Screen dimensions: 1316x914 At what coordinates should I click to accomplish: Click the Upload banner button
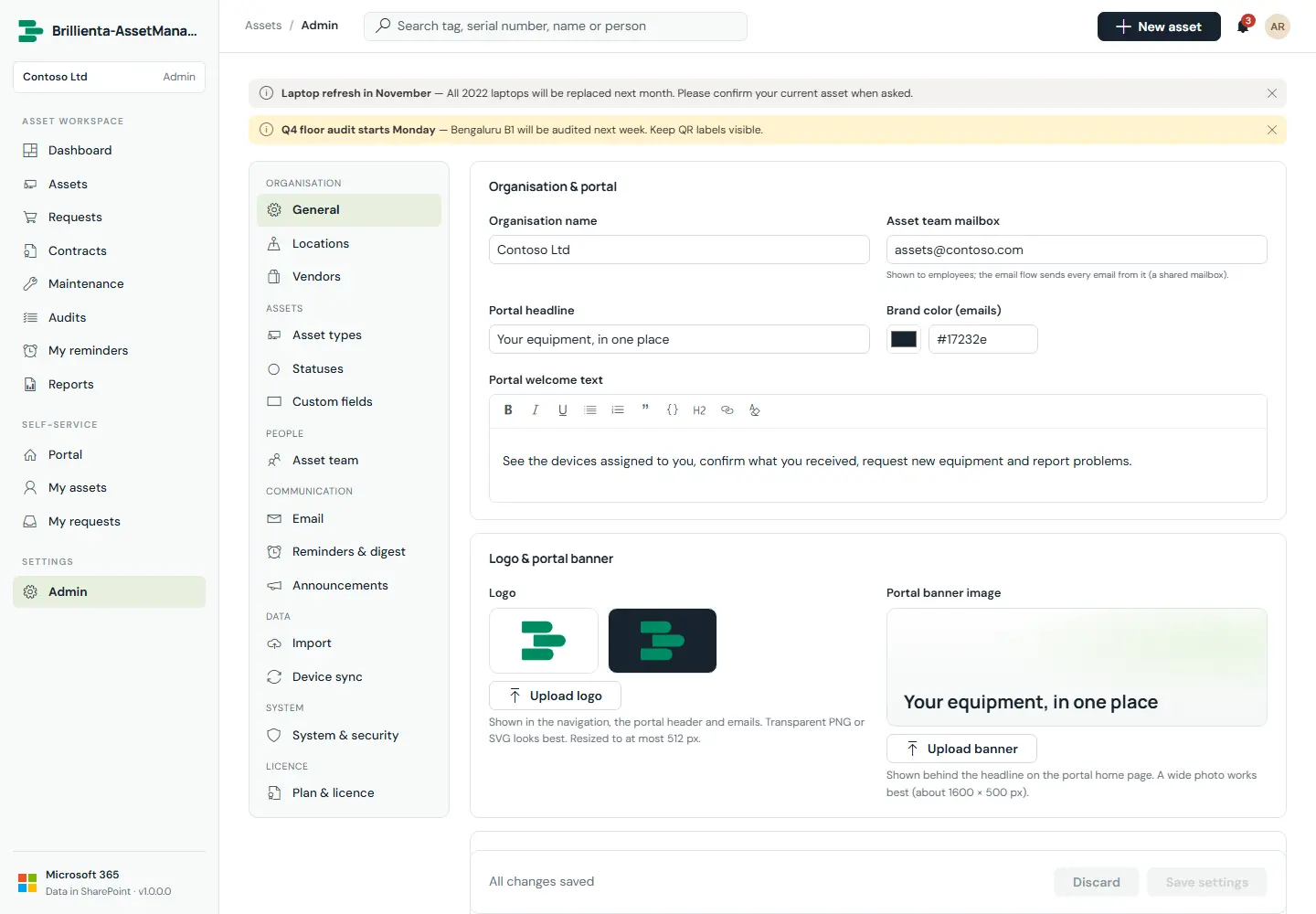click(x=961, y=749)
